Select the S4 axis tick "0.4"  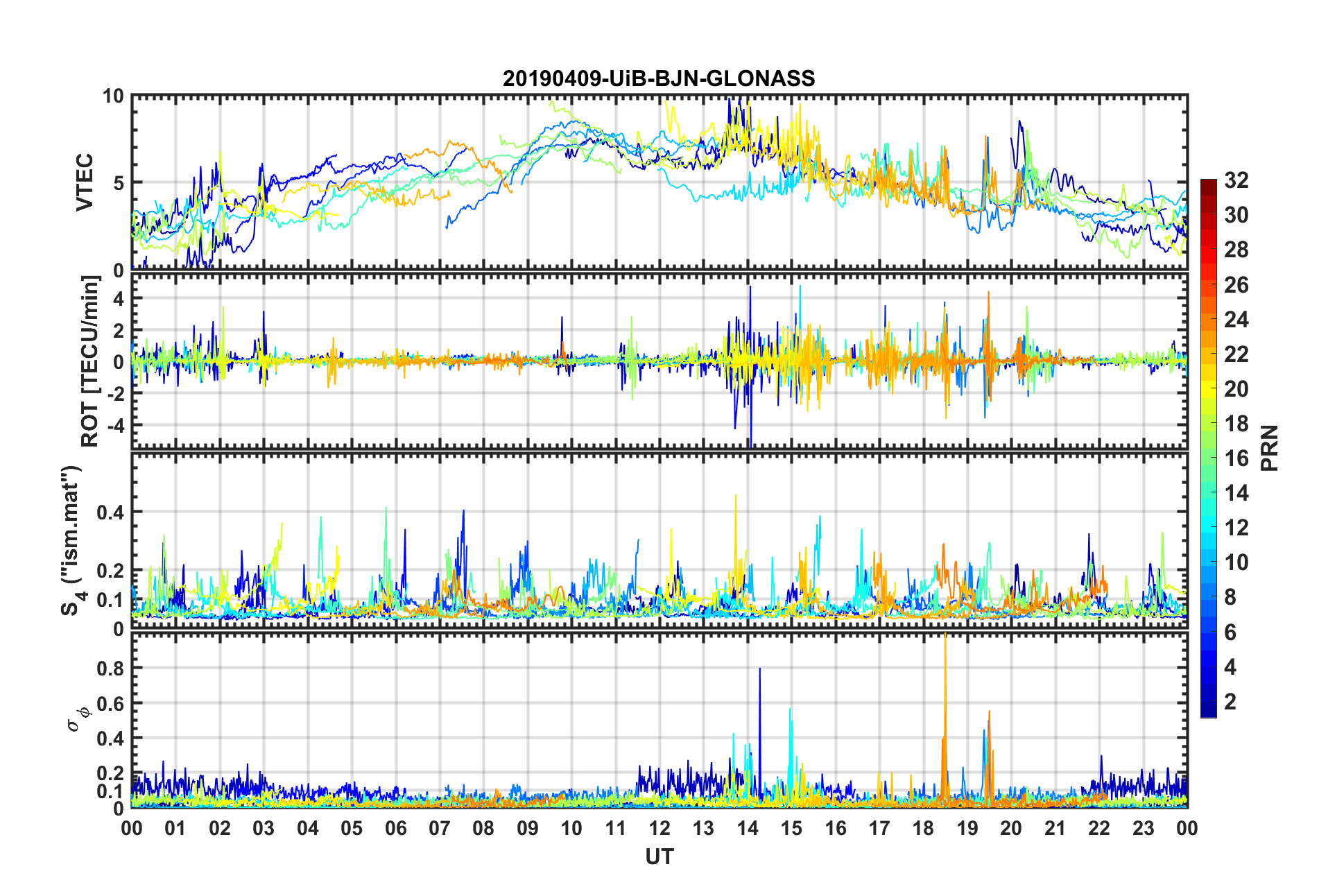point(110,512)
